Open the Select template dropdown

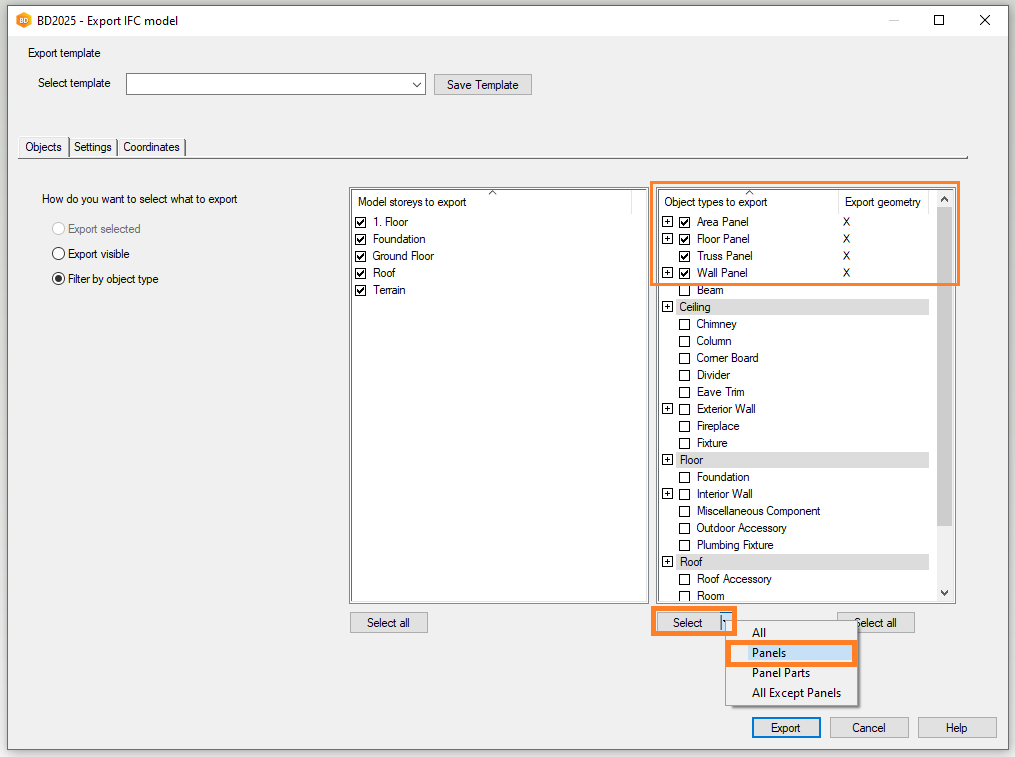417,85
